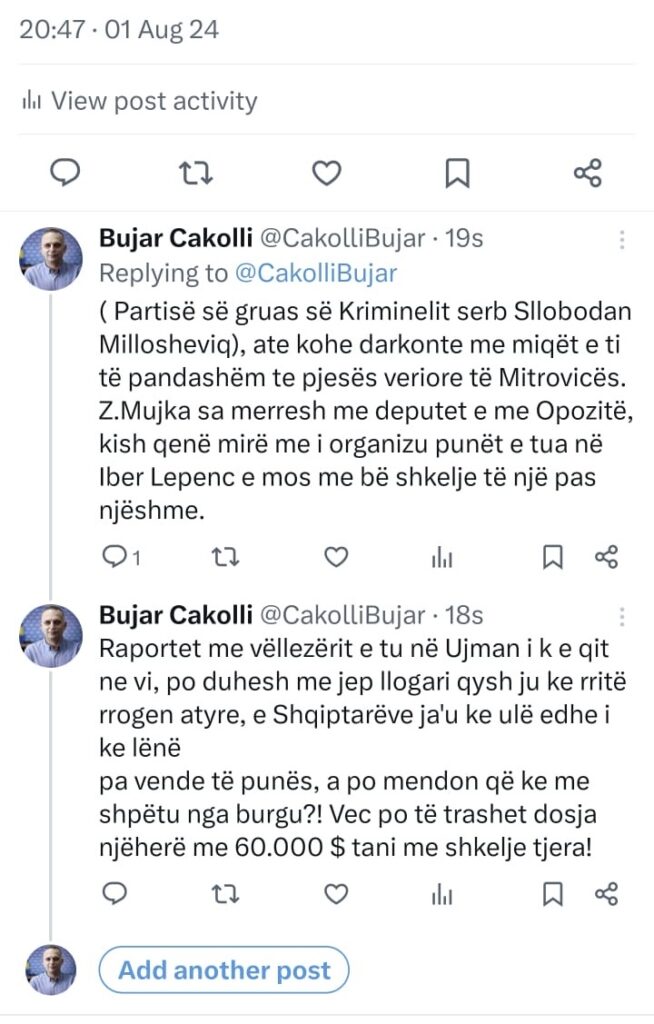This screenshot has width=654, height=1024.
Task: Bookmark the 19s reply
Action: pos(552,558)
